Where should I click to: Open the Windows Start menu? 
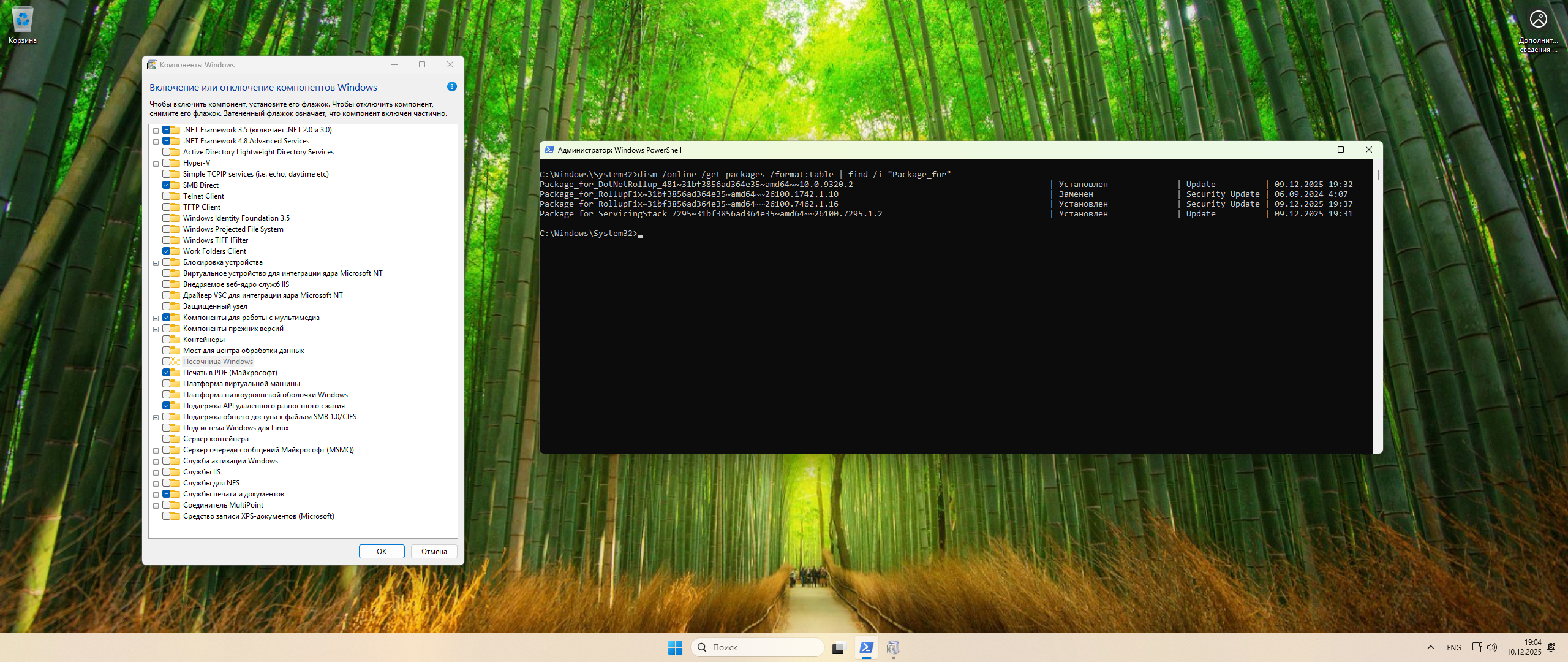click(x=675, y=647)
